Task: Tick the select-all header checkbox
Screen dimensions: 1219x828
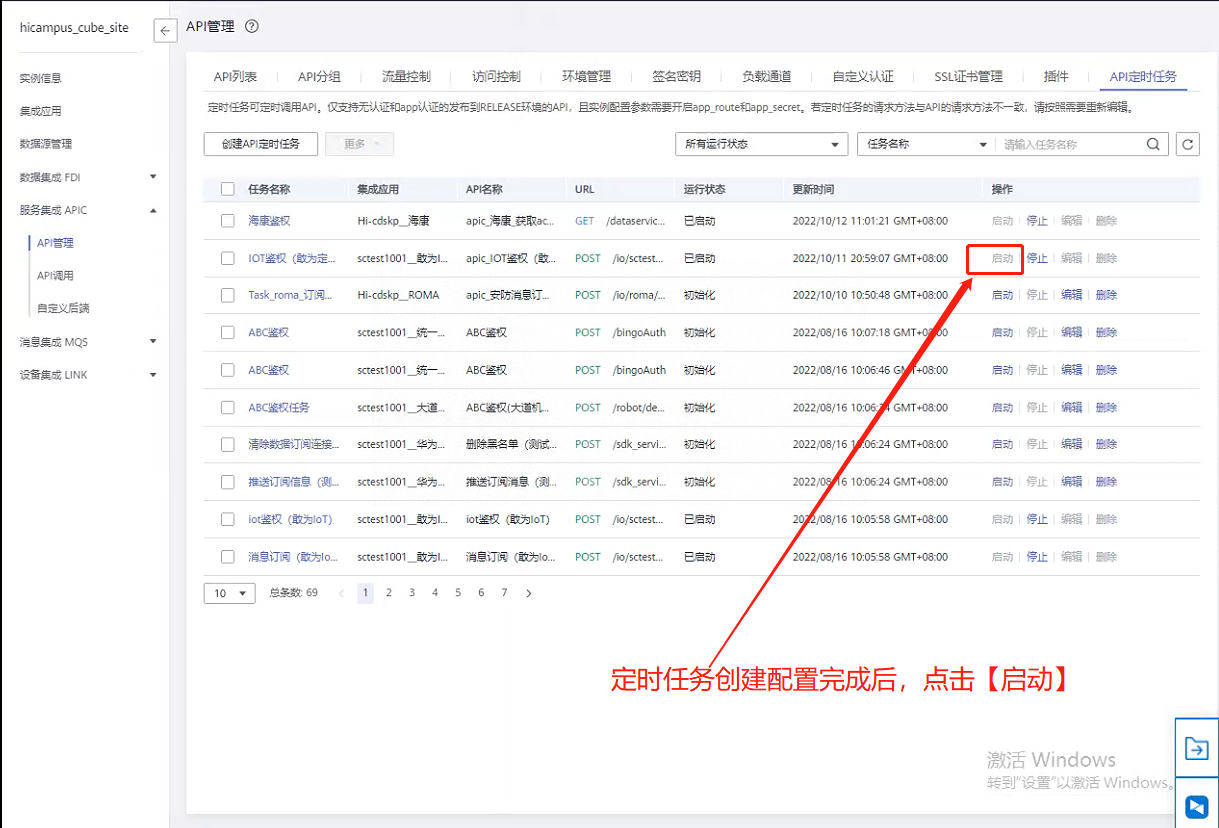Action: (x=228, y=189)
